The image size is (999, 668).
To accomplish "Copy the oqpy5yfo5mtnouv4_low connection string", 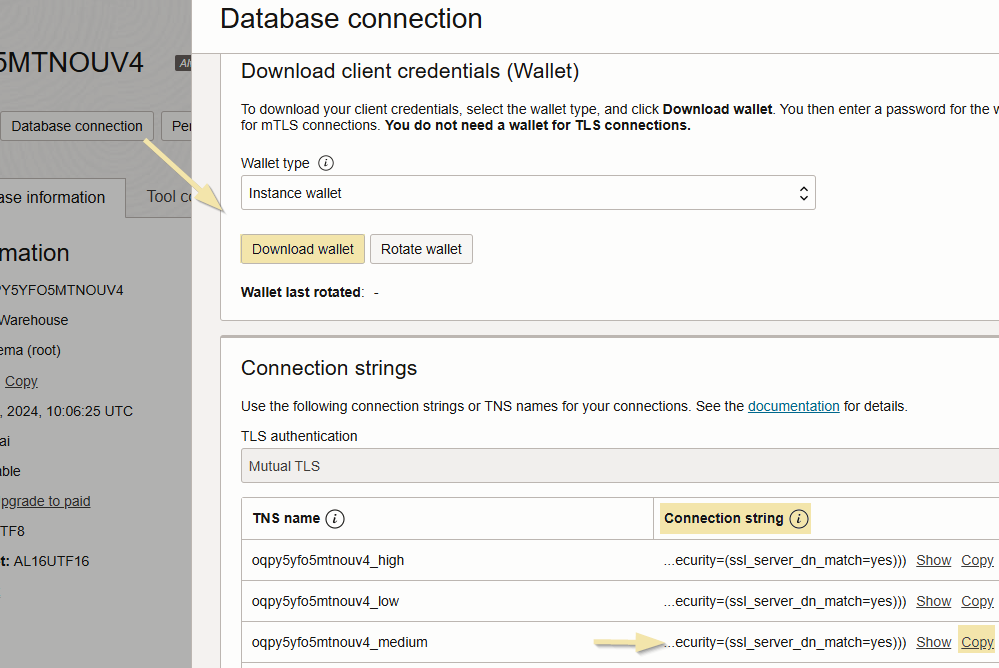I will [977, 601].
